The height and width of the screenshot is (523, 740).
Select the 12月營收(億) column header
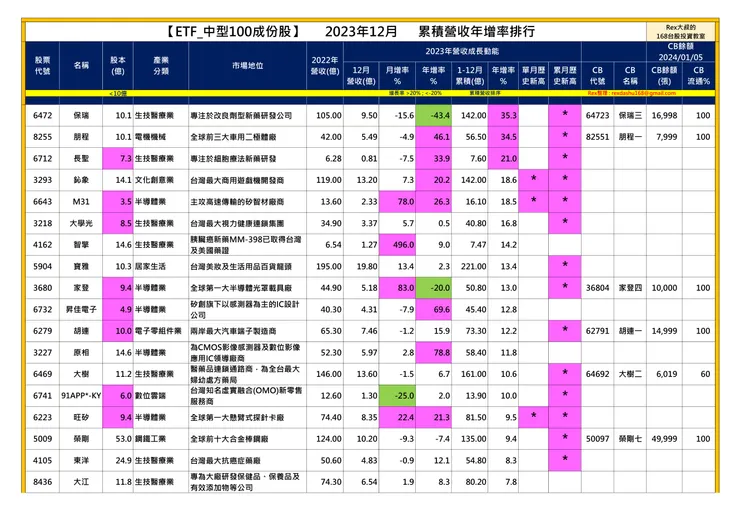click(x=361, y=76)
